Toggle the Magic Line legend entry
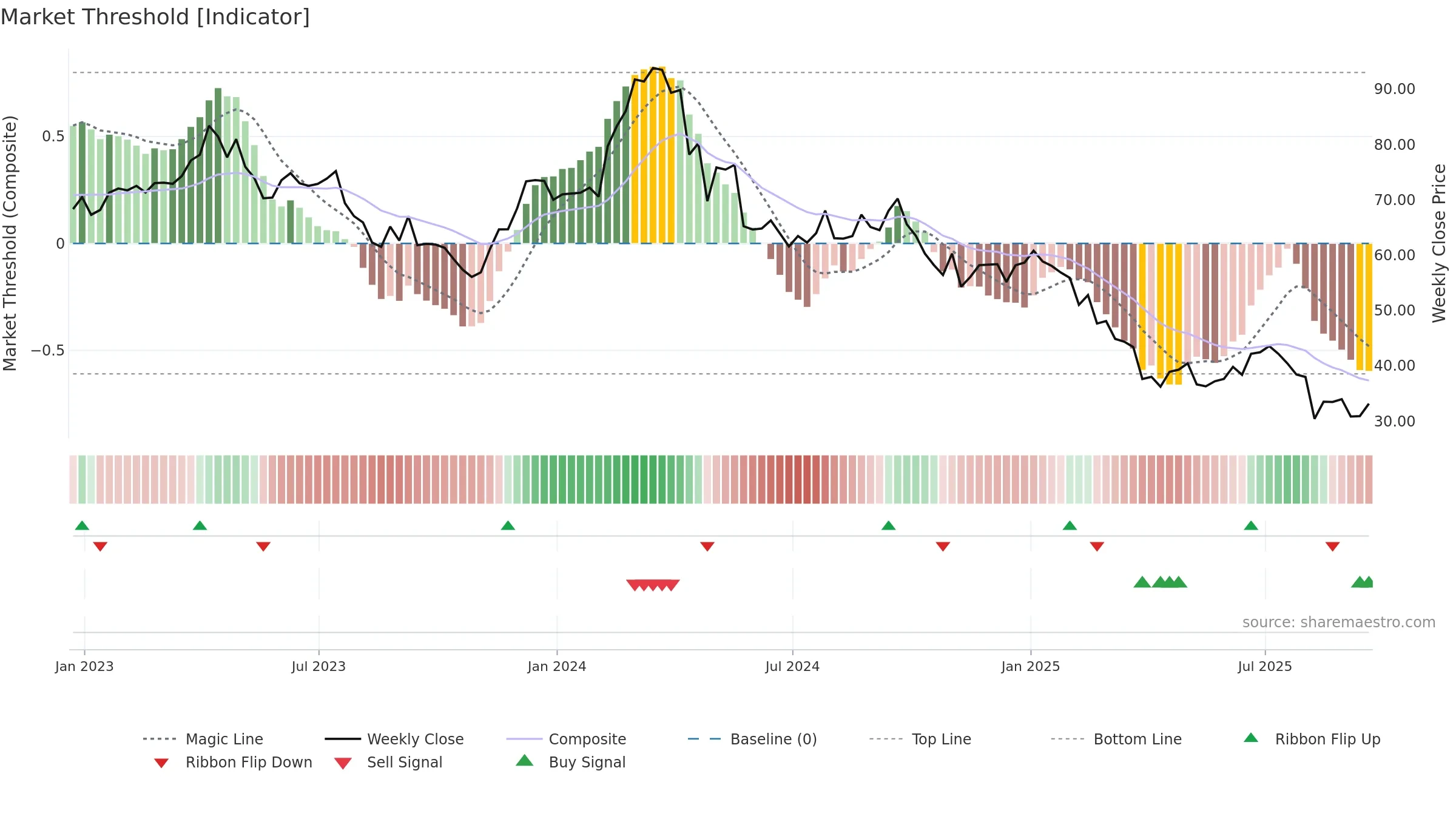Screen dimensions: 1456x819 coord(203,739)
